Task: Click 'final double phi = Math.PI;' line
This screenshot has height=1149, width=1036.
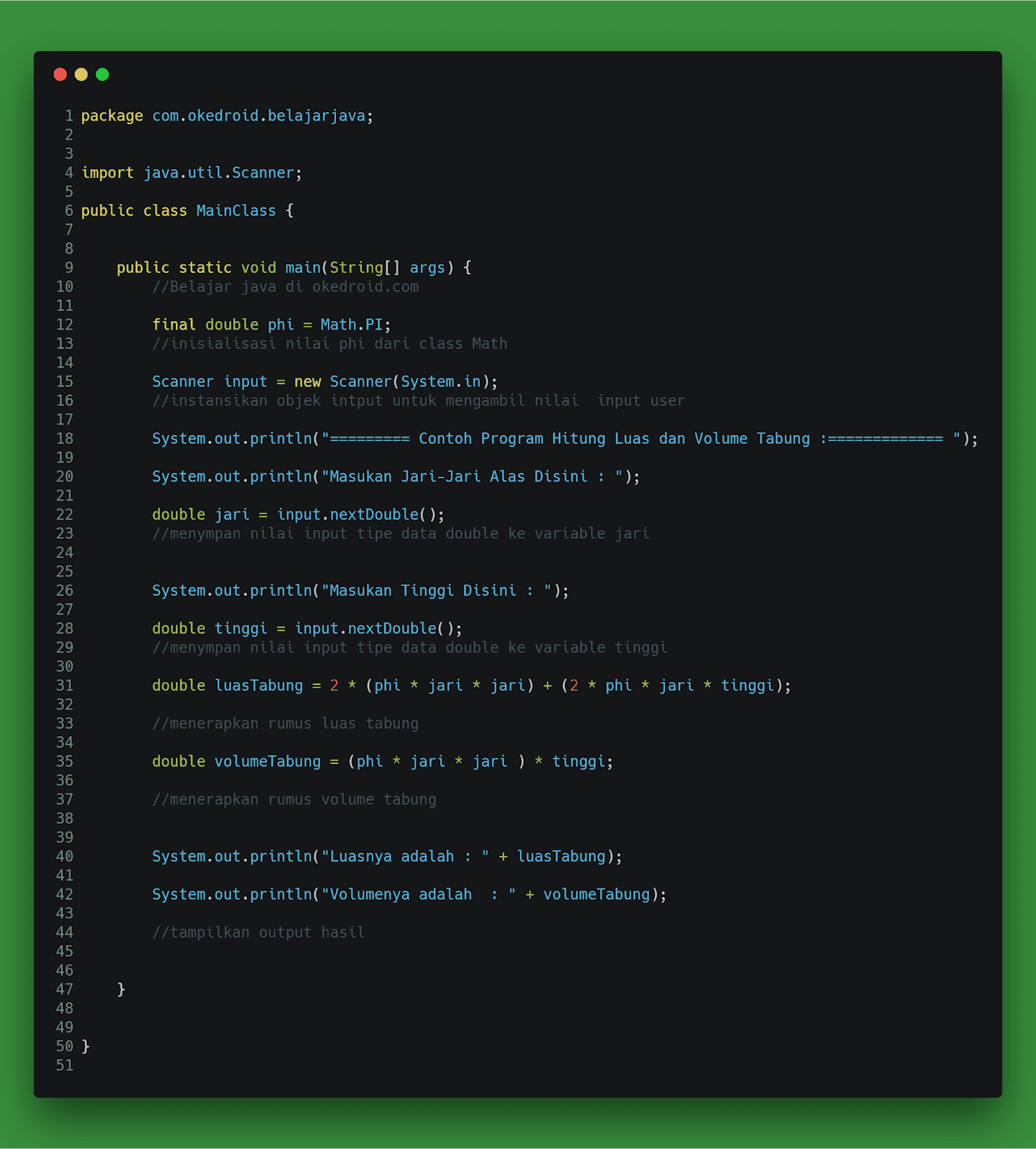Action: [271, 325]
